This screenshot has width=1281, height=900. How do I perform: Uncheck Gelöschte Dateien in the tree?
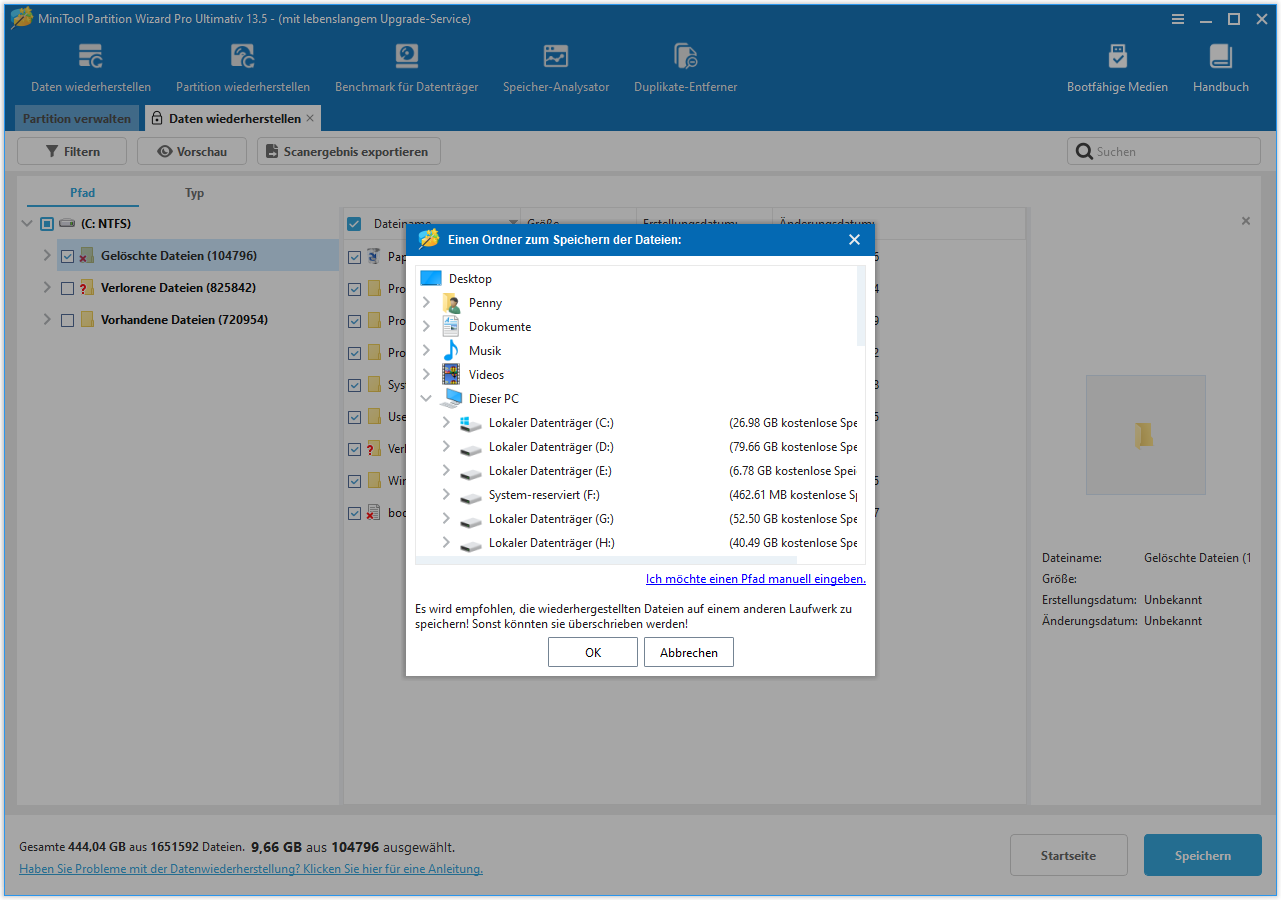pos(67,256)
